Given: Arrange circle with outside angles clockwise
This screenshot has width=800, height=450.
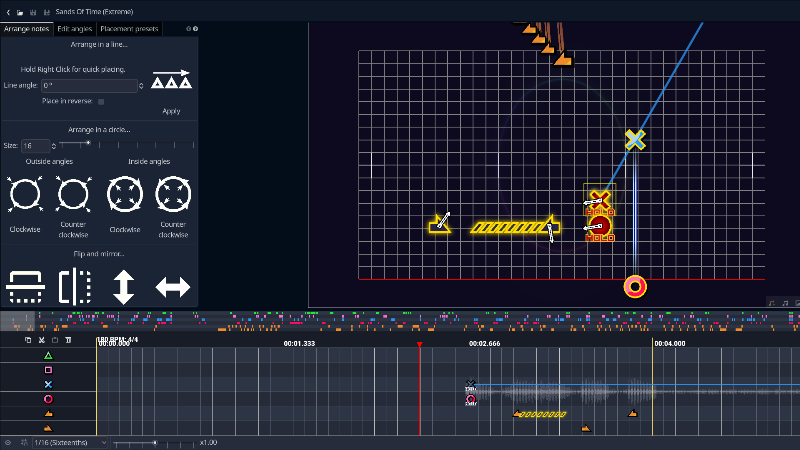Looking at the screenshot, I should (25, 194).
